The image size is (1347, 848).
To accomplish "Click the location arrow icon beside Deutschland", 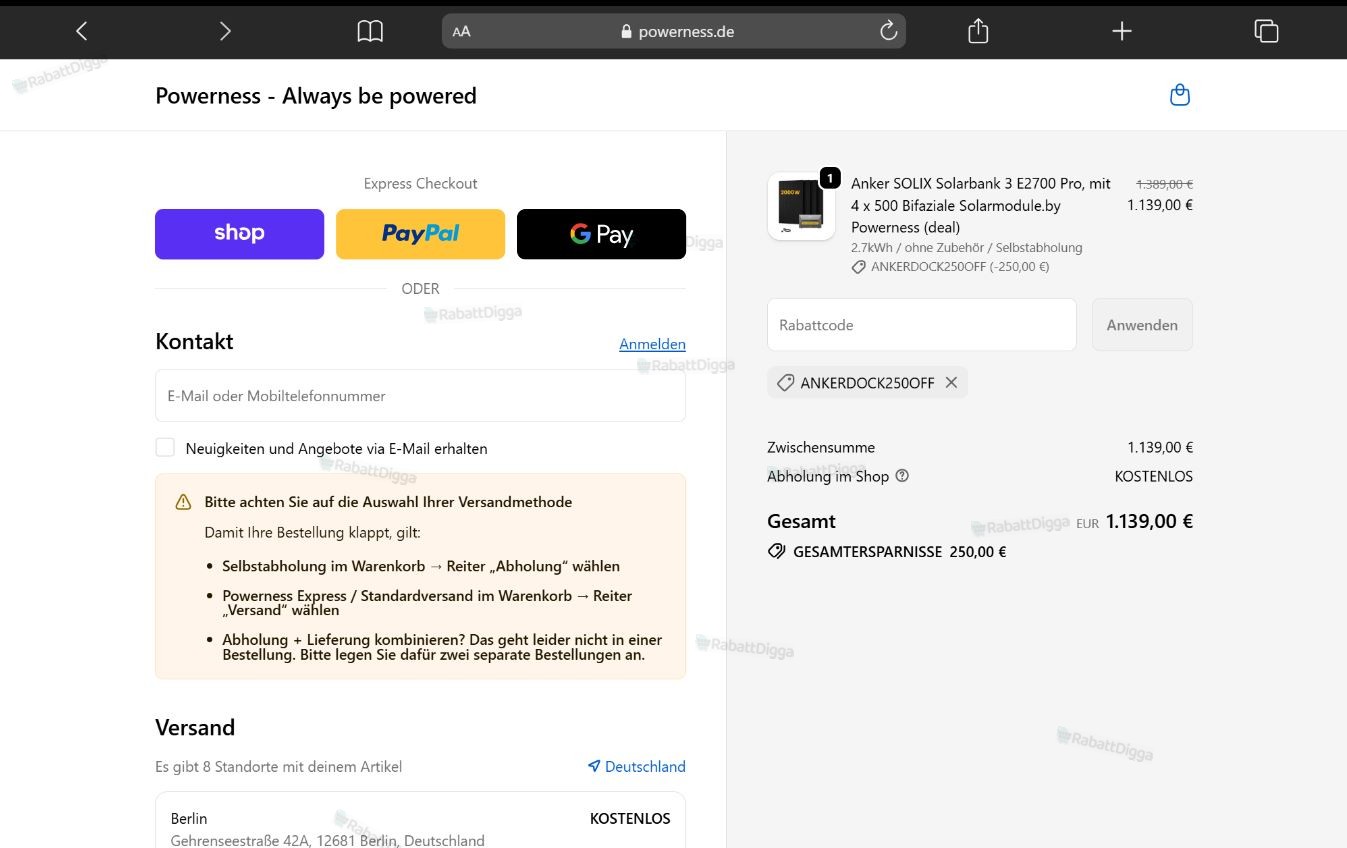I will tap(594, 766).
